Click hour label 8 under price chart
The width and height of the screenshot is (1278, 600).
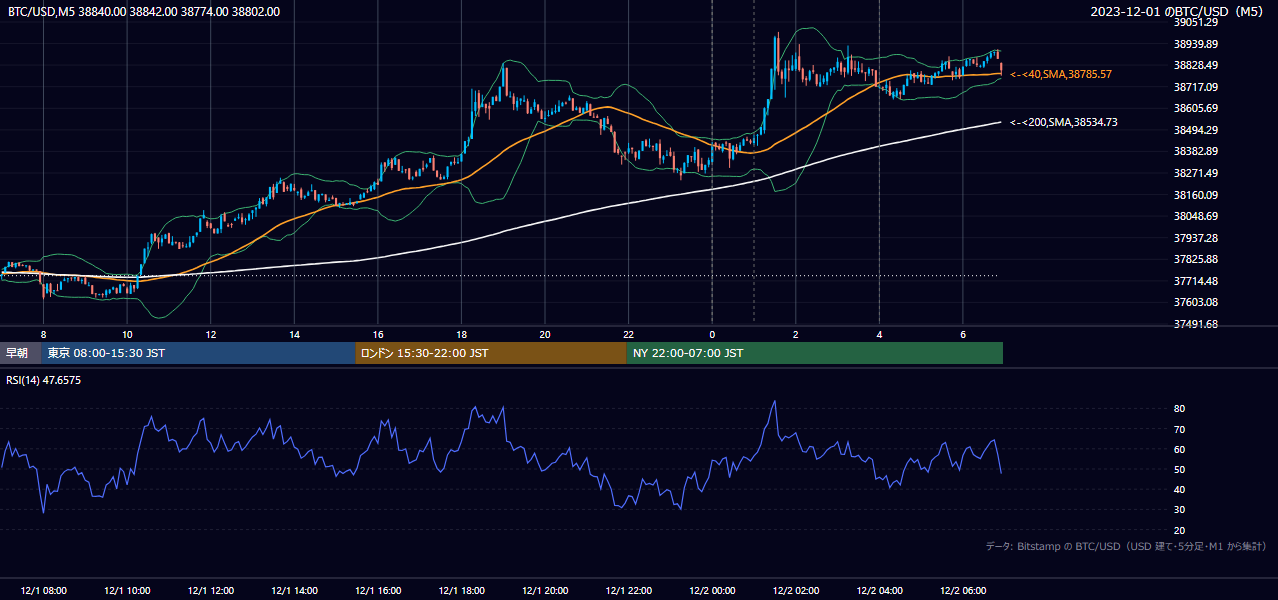point(43,334)
